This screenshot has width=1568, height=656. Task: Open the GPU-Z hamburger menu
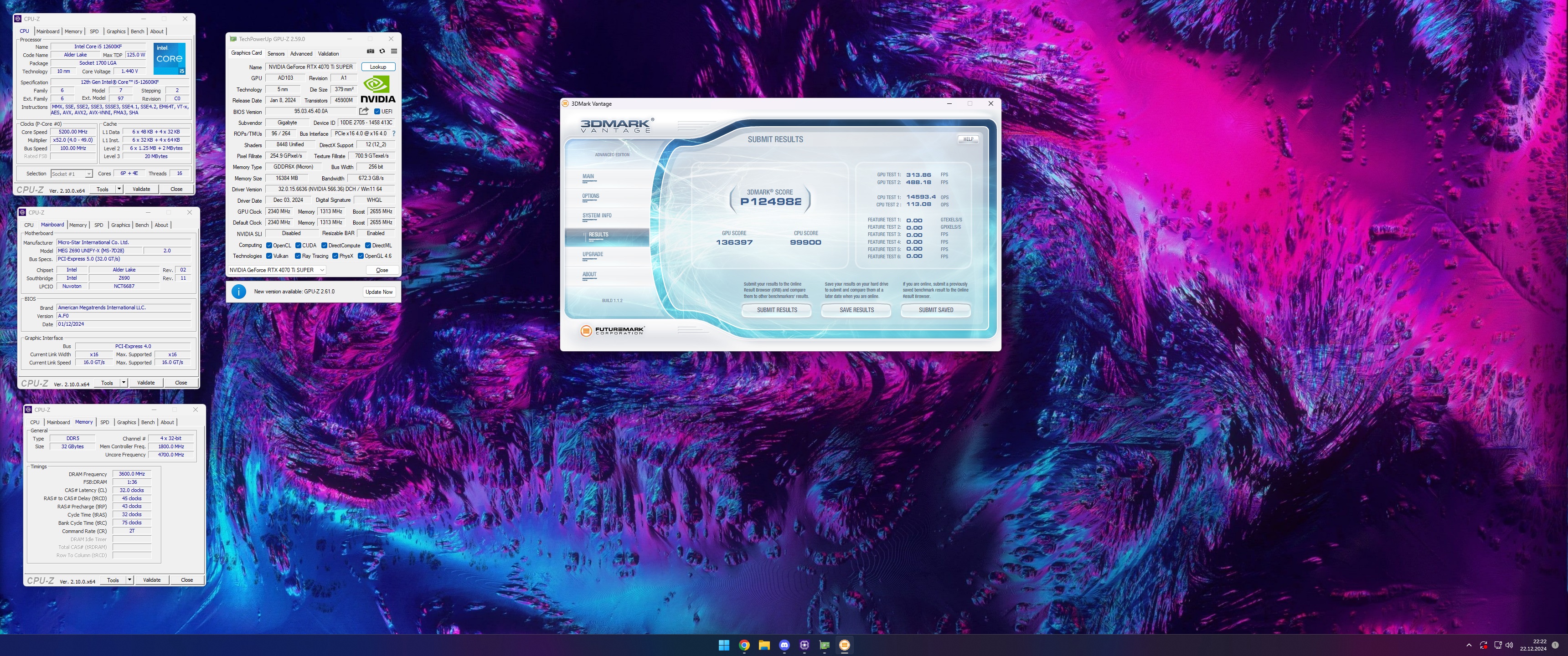coord(394,51)
